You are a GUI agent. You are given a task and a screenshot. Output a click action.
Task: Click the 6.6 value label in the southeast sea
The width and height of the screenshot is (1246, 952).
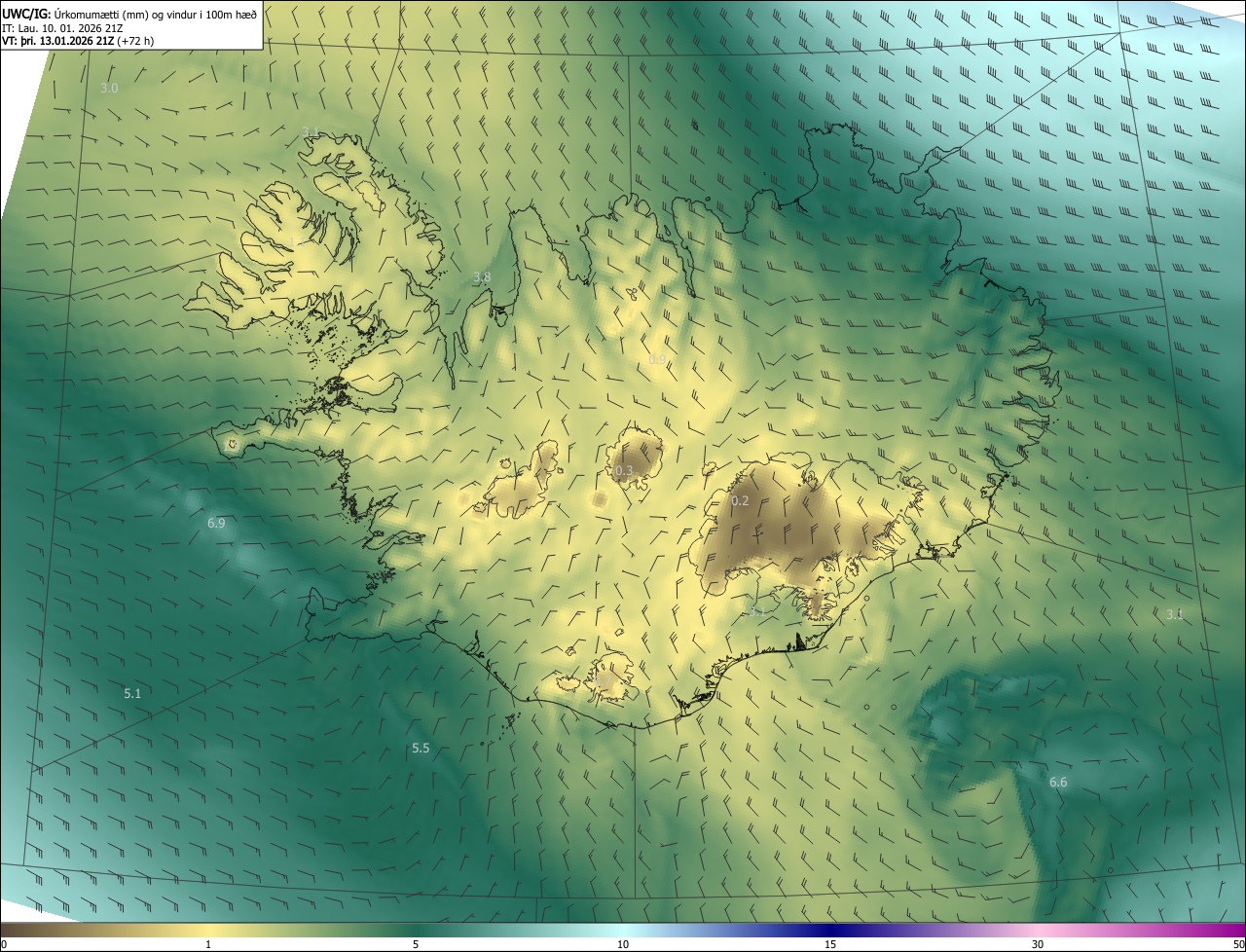coord(1058,783)
